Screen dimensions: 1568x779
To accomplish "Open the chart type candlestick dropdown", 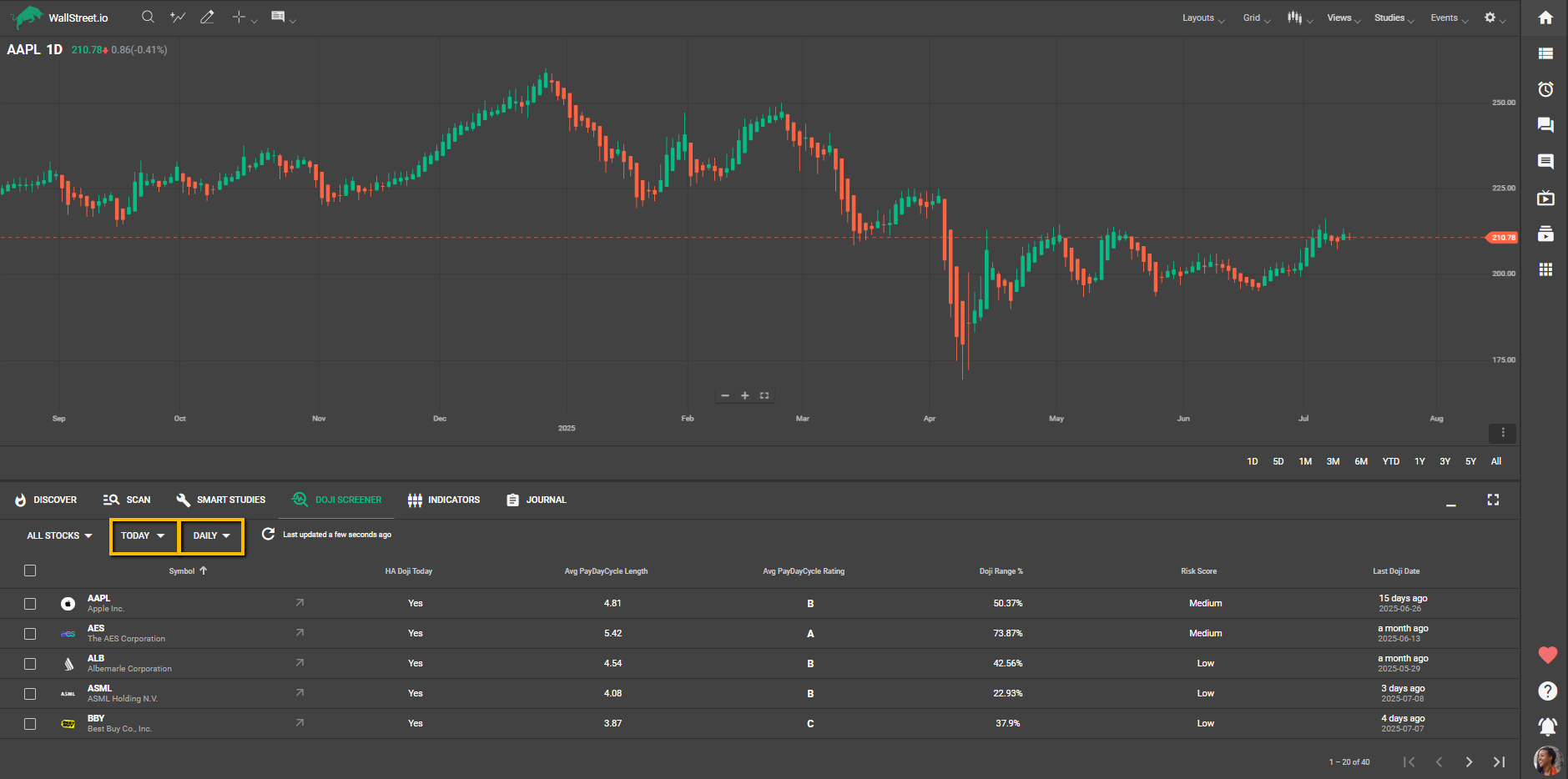I will [x=1299, y=18].
